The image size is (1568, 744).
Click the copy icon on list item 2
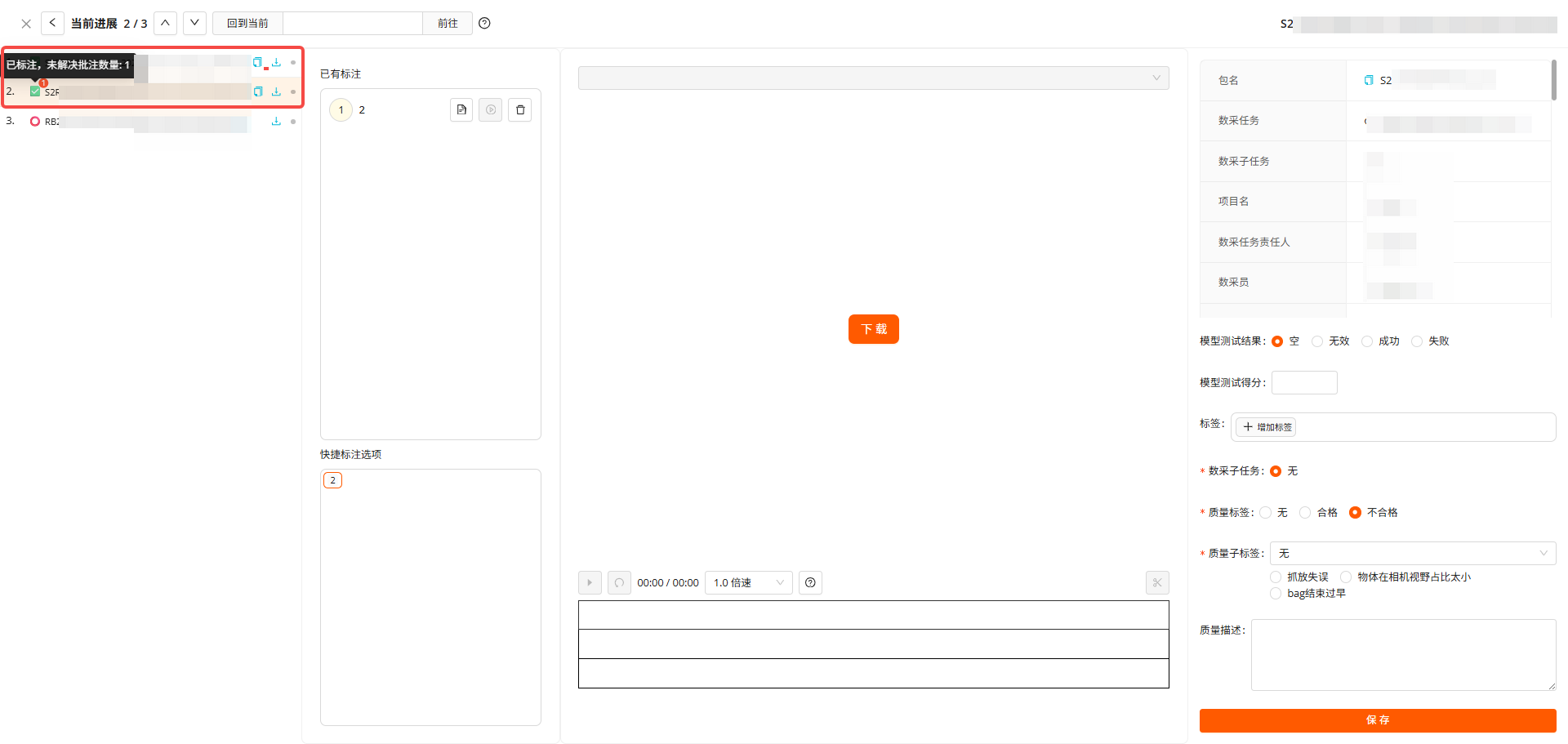258,91
